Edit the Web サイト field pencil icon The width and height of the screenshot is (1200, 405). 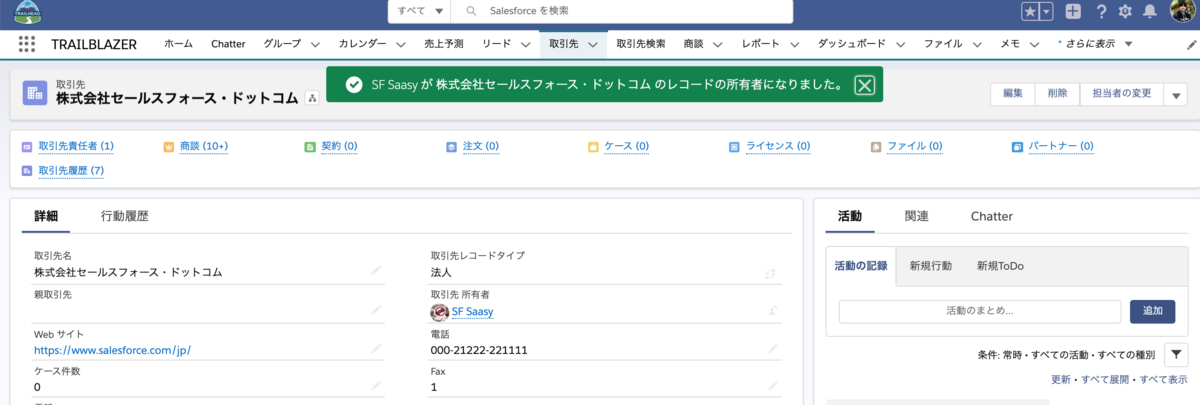376,349
